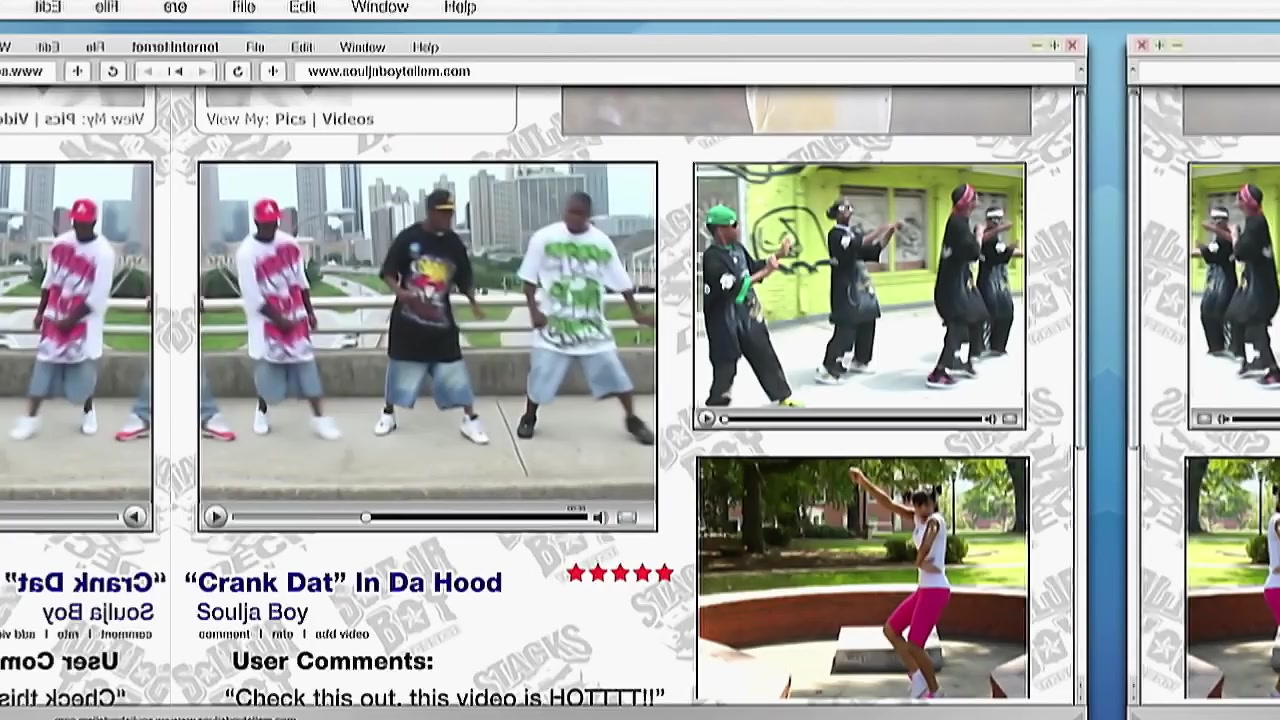Play the green wall dancers video
Screen dimensions: 1280x720
[x=706, y=420]
